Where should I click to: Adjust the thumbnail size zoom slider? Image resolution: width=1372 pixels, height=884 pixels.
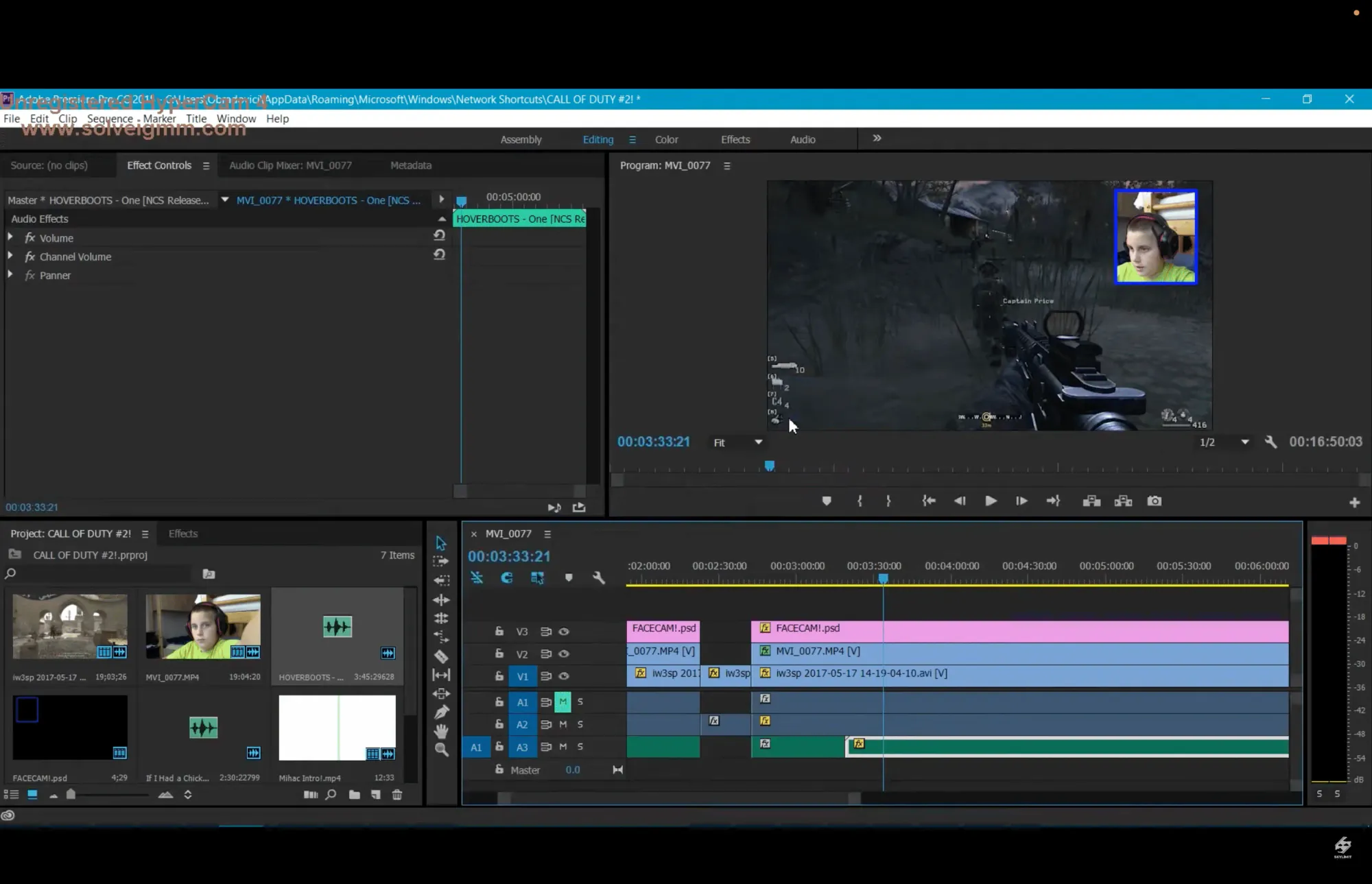coord(71,795)
